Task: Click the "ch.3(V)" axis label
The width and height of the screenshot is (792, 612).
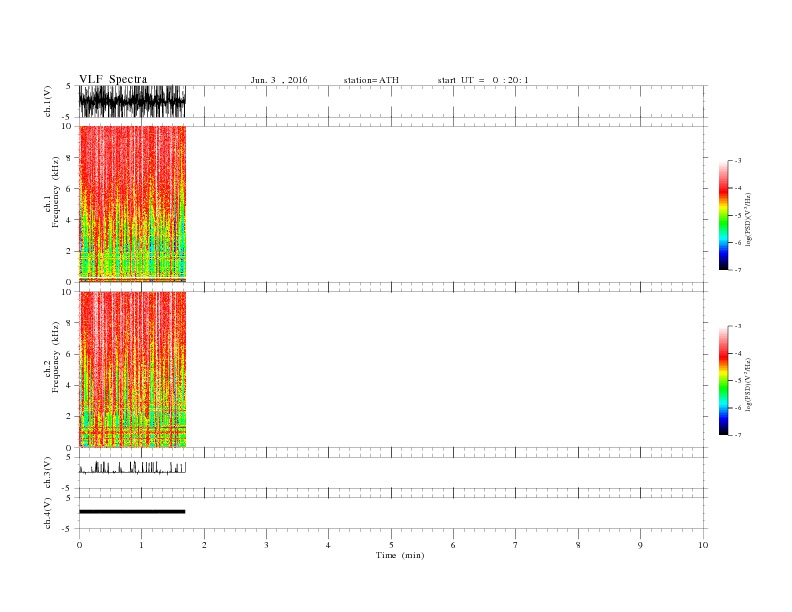Action: coord(48,473)
